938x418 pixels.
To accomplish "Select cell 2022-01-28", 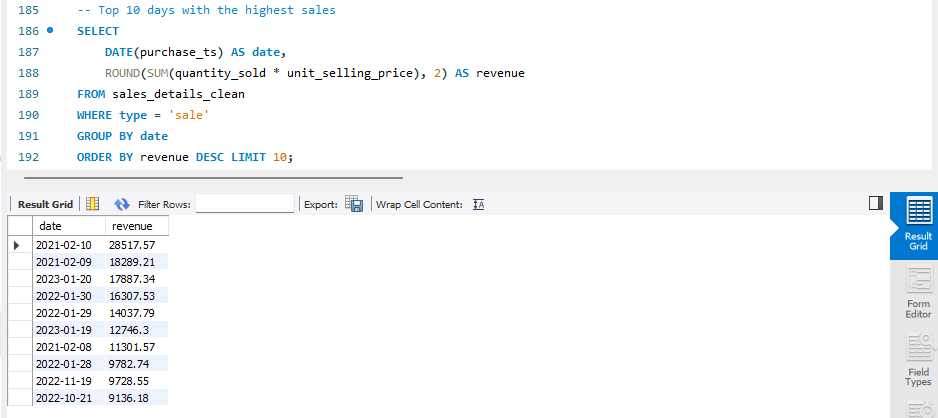I will pos(69,364).
